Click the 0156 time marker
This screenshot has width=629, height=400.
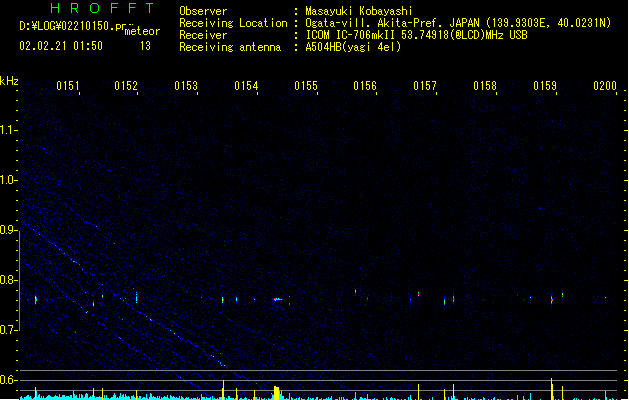coord(365,86)
